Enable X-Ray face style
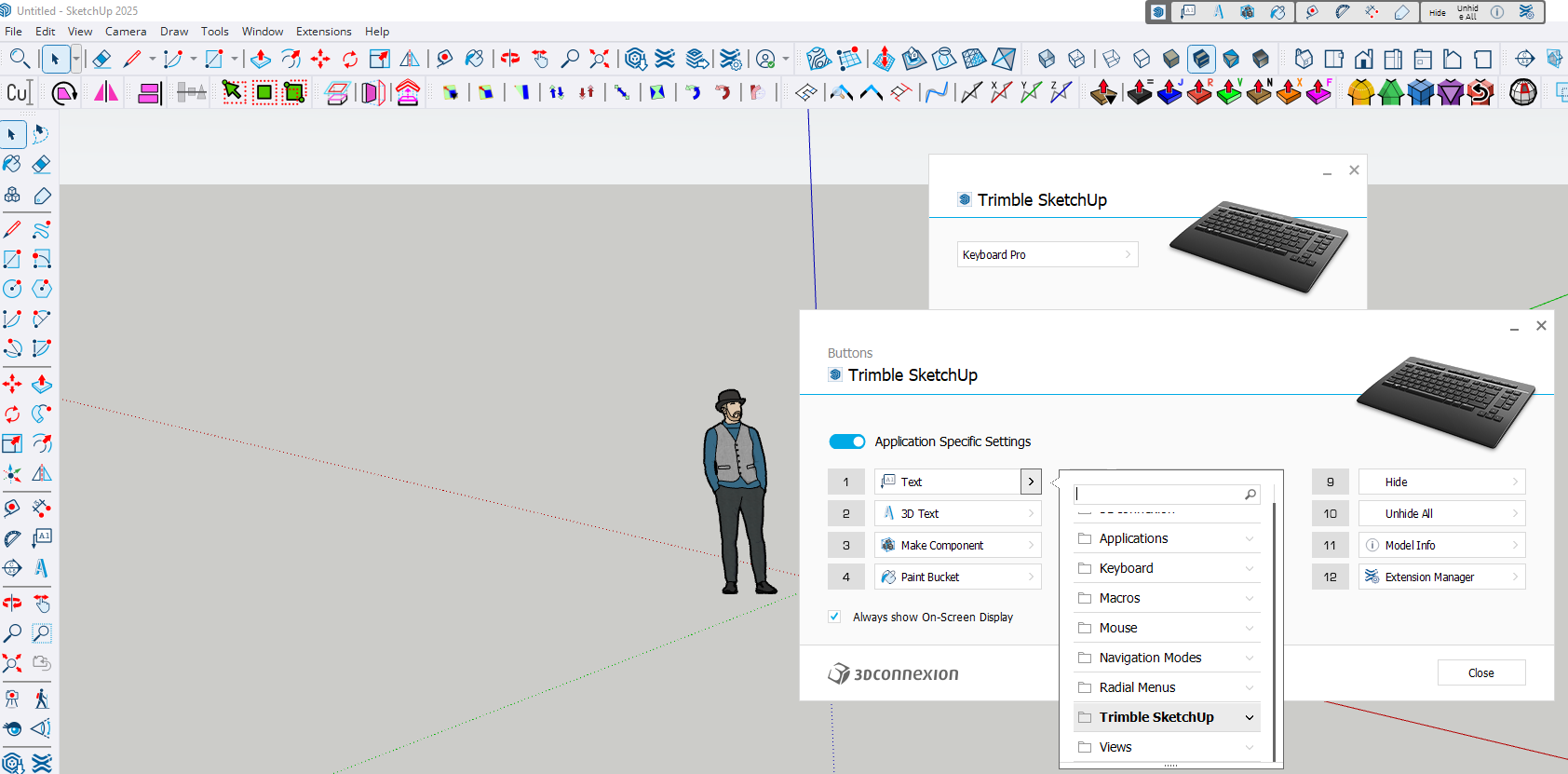1568x774 pixels. [x=1047, y=59]
